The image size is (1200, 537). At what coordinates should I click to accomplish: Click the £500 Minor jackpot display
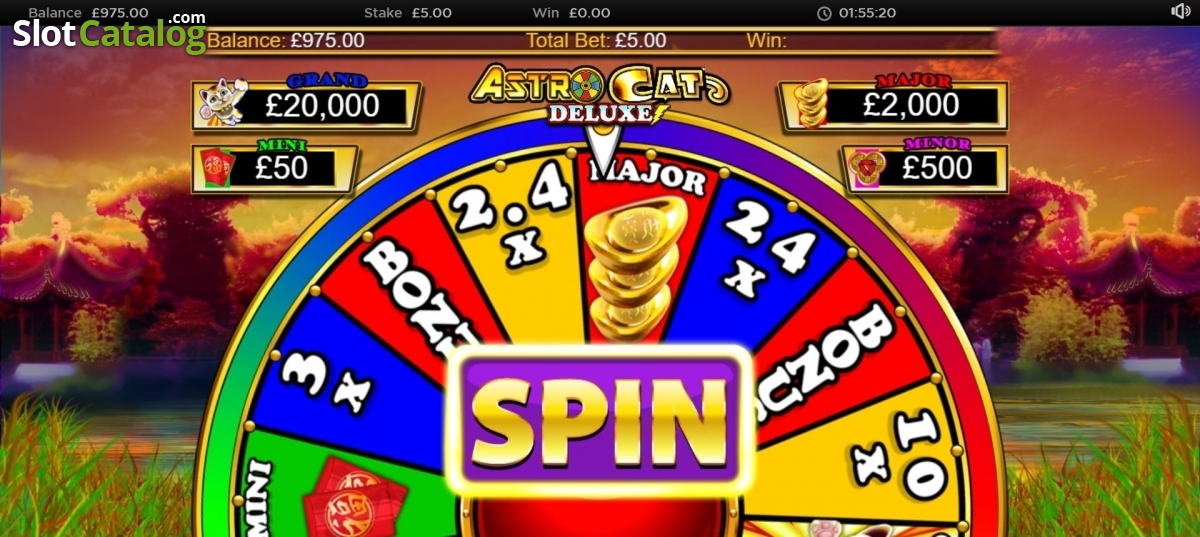(x=938, y=168)
